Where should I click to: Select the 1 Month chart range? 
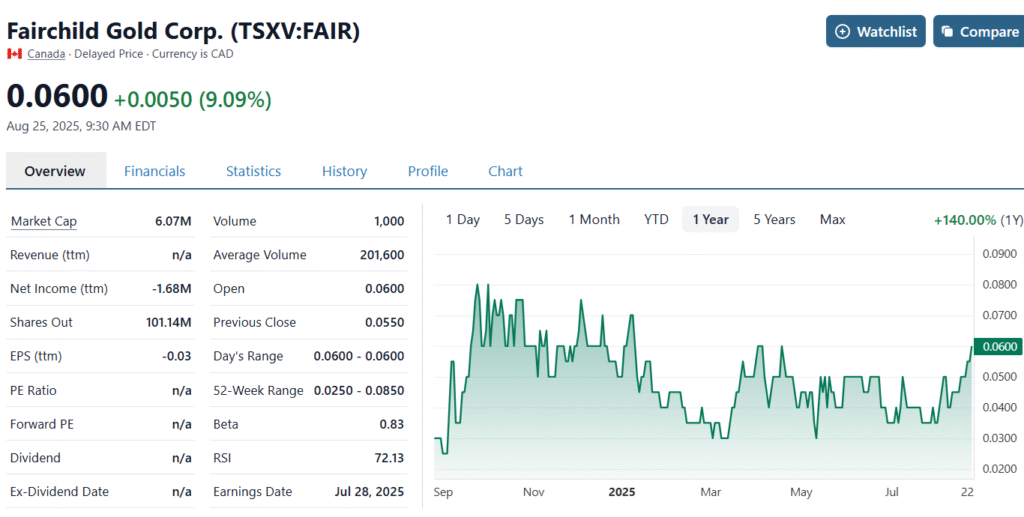(x=594, y=219)
